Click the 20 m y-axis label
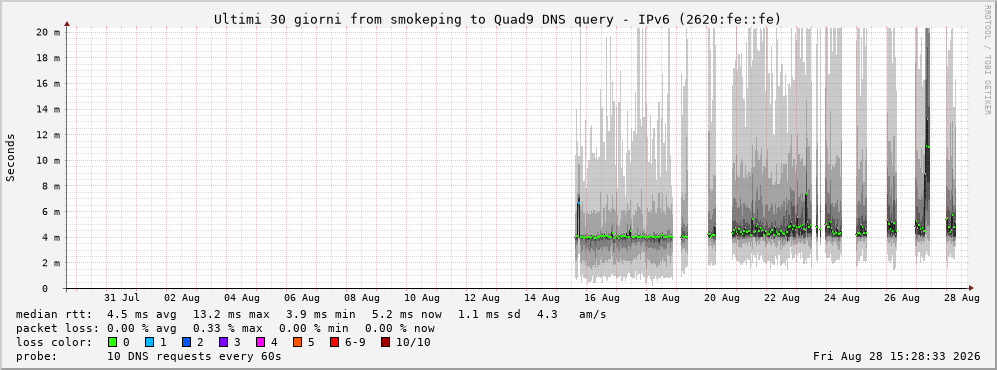This screenshot has width=997, height=370. pos(48,32)
